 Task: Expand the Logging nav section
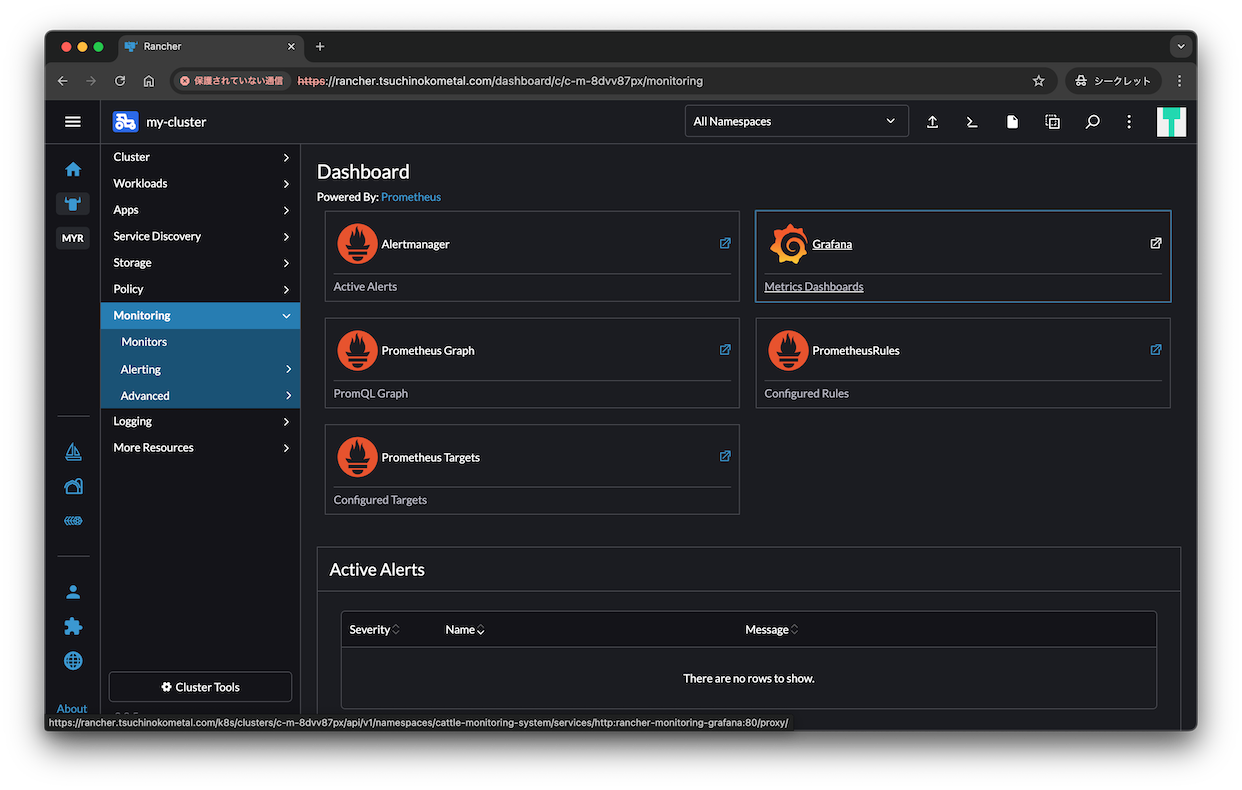(201, 421)
